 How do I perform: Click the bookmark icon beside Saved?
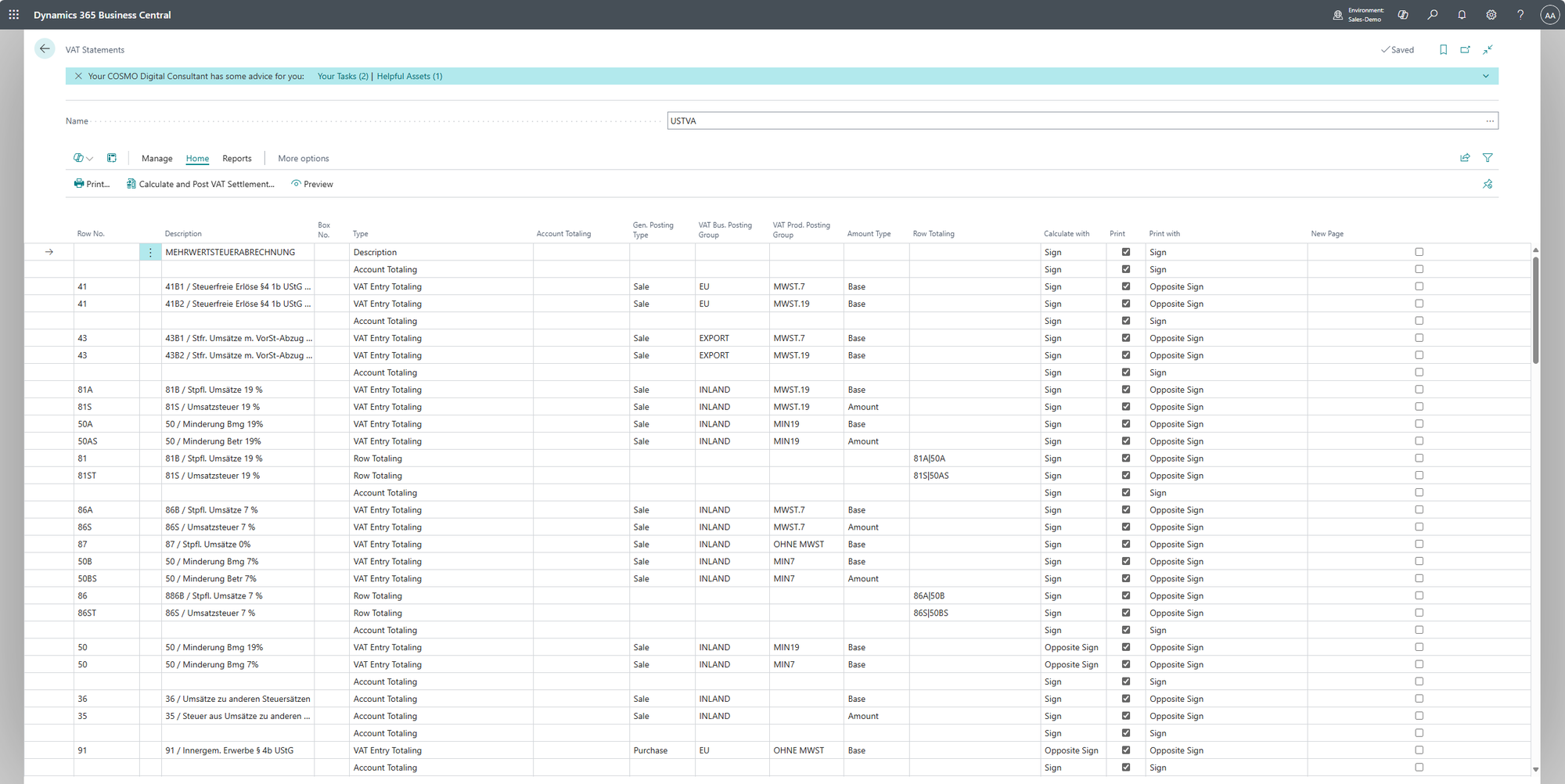(x=1443, y=50)
